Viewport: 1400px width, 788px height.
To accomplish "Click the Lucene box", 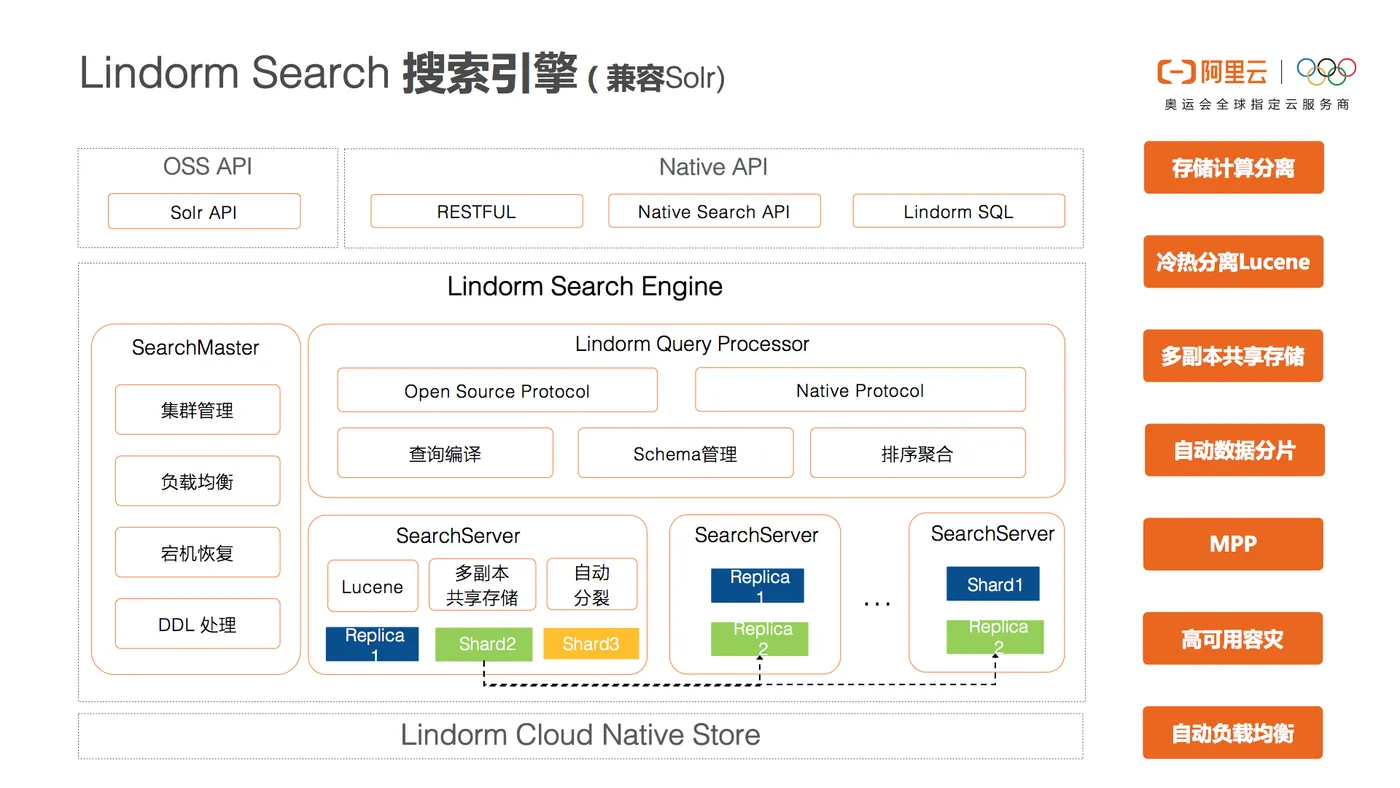I will tap(372, 586).
